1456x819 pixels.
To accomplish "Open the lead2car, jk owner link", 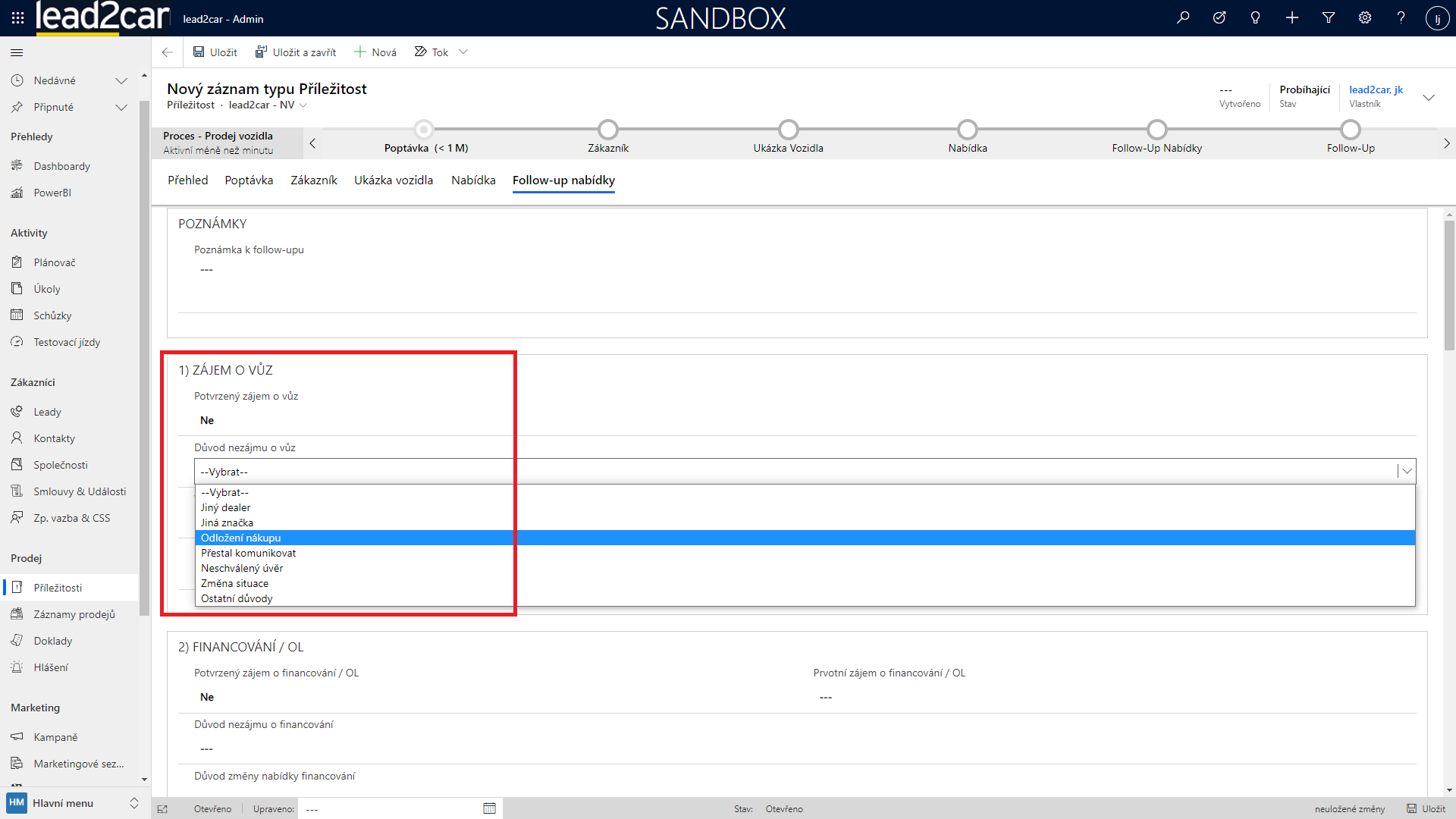I will 1376,89.
